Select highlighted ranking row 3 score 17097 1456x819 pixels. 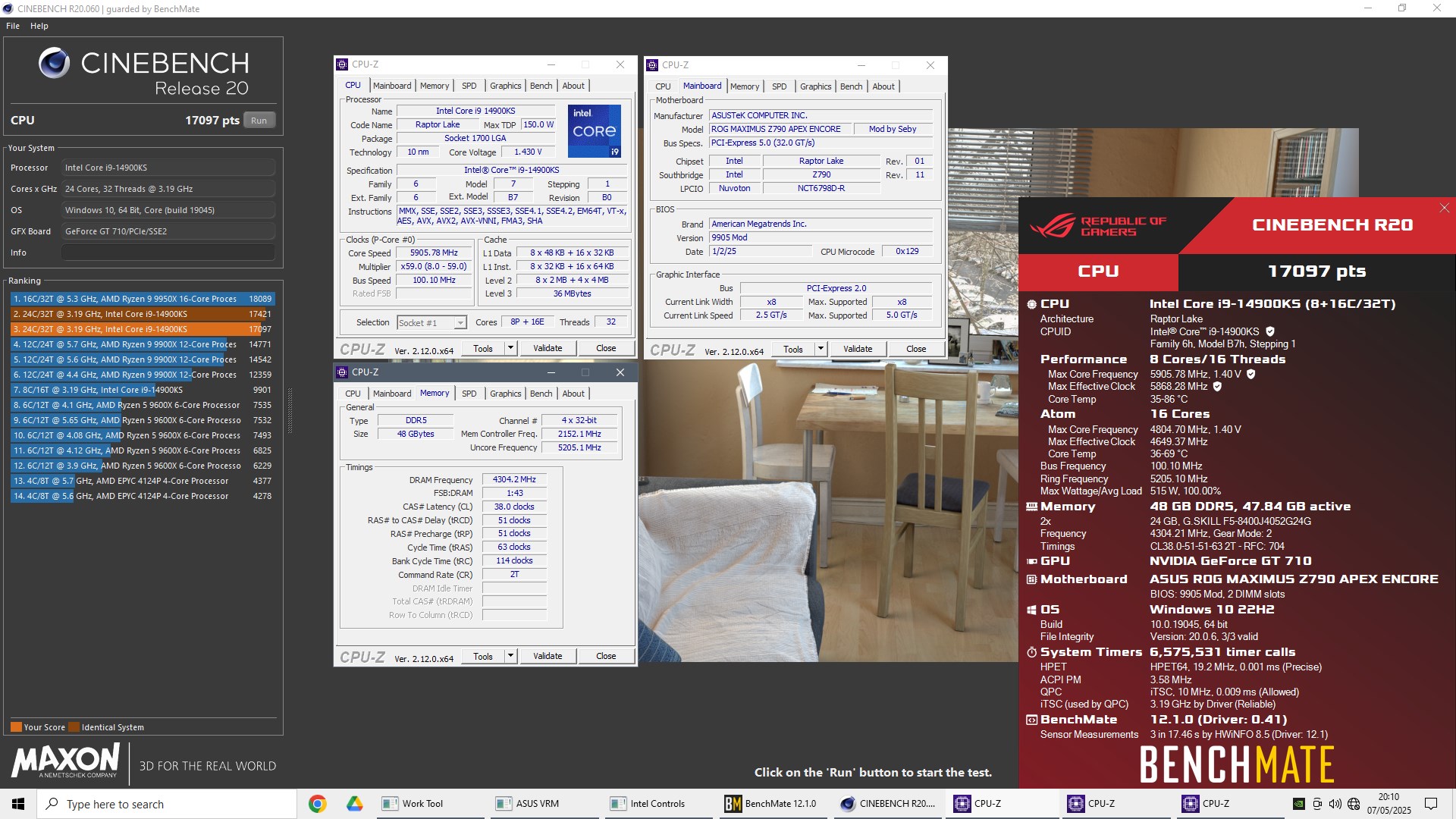(x=142, y=329)
